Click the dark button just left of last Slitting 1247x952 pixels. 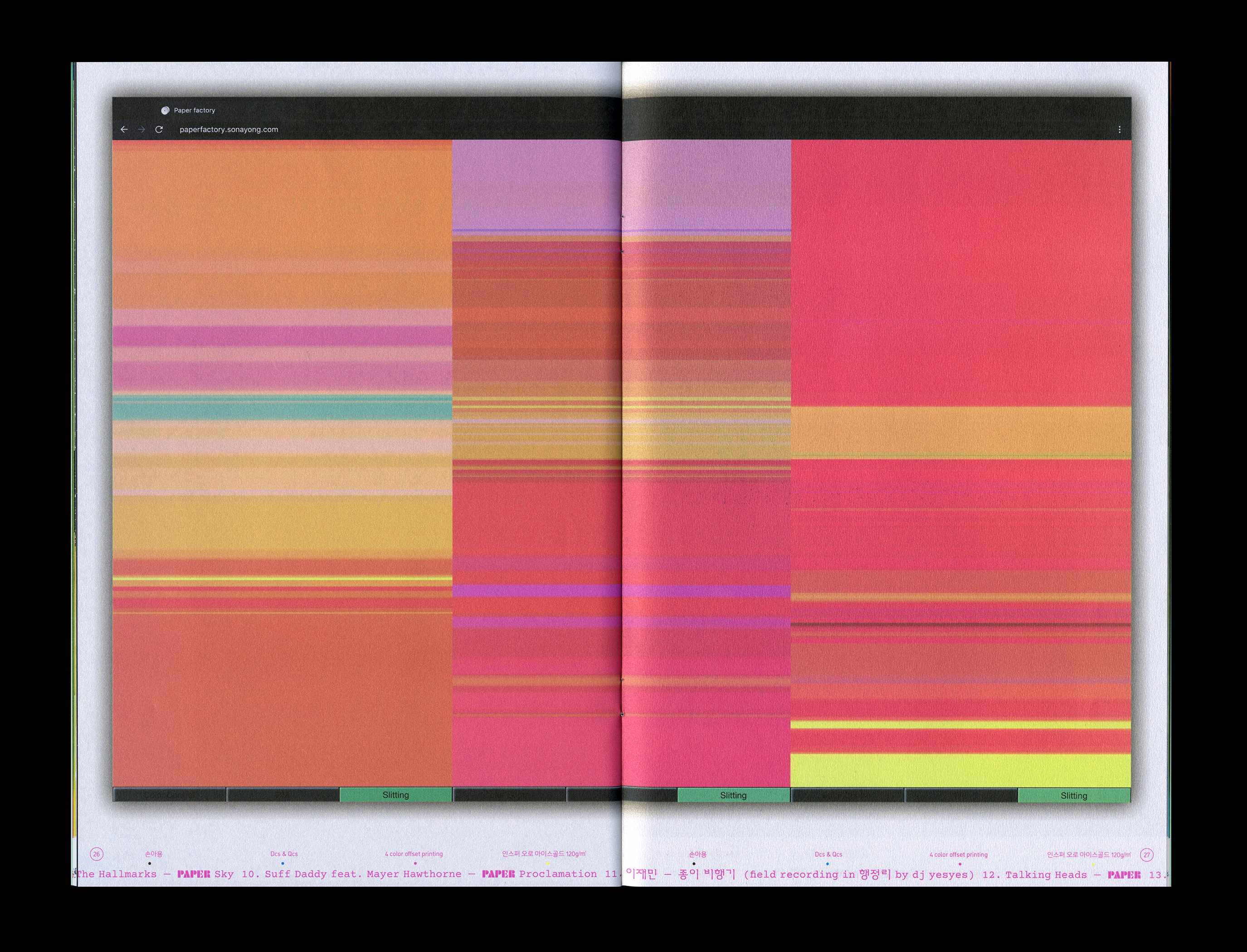961,796
